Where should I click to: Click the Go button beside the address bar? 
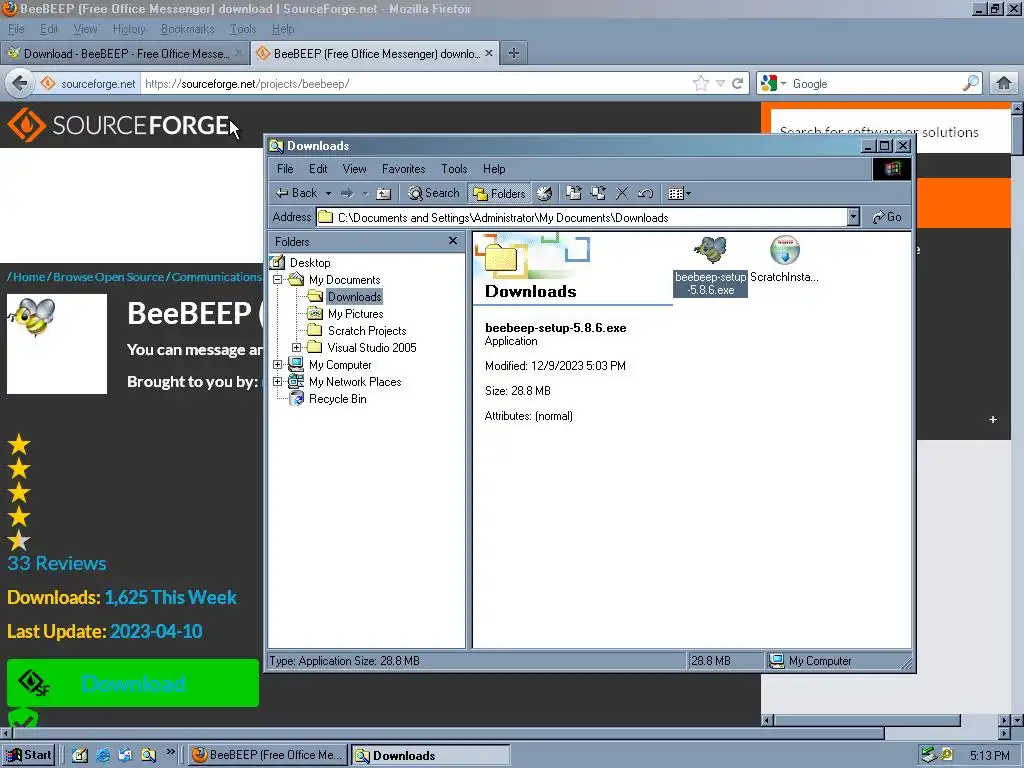click(887, 217)
